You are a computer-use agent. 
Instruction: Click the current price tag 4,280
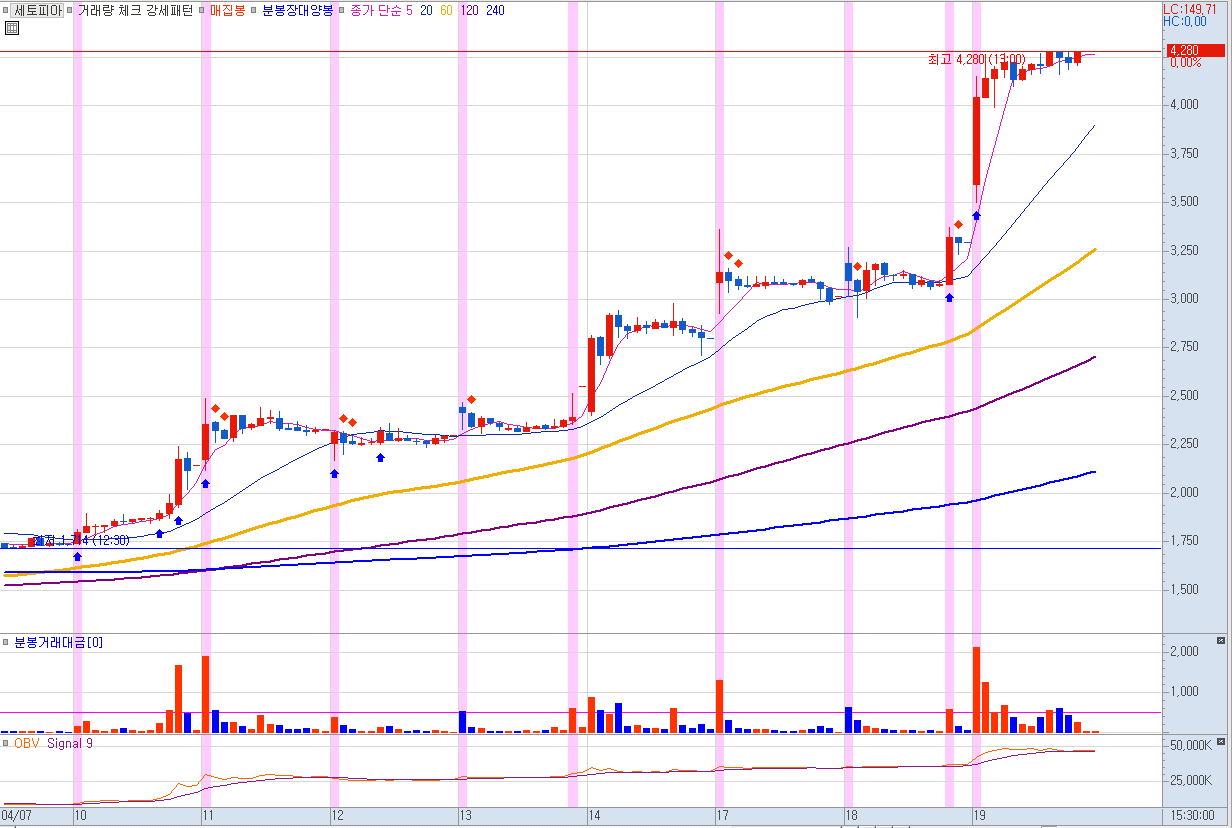(1196, 50)
